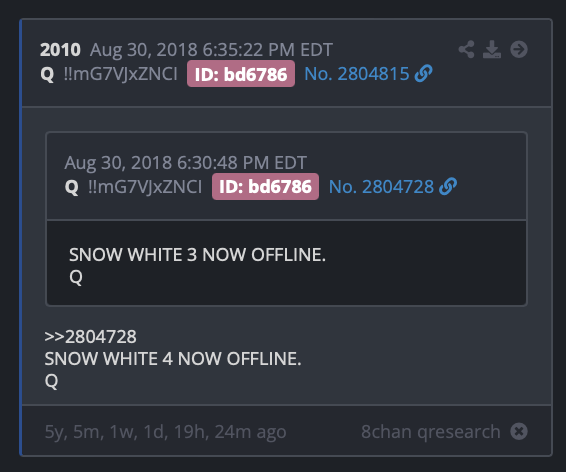Click the right arrow circle icon
The height and width of the screenshot is (472, 566).
[x=519, y=49]
